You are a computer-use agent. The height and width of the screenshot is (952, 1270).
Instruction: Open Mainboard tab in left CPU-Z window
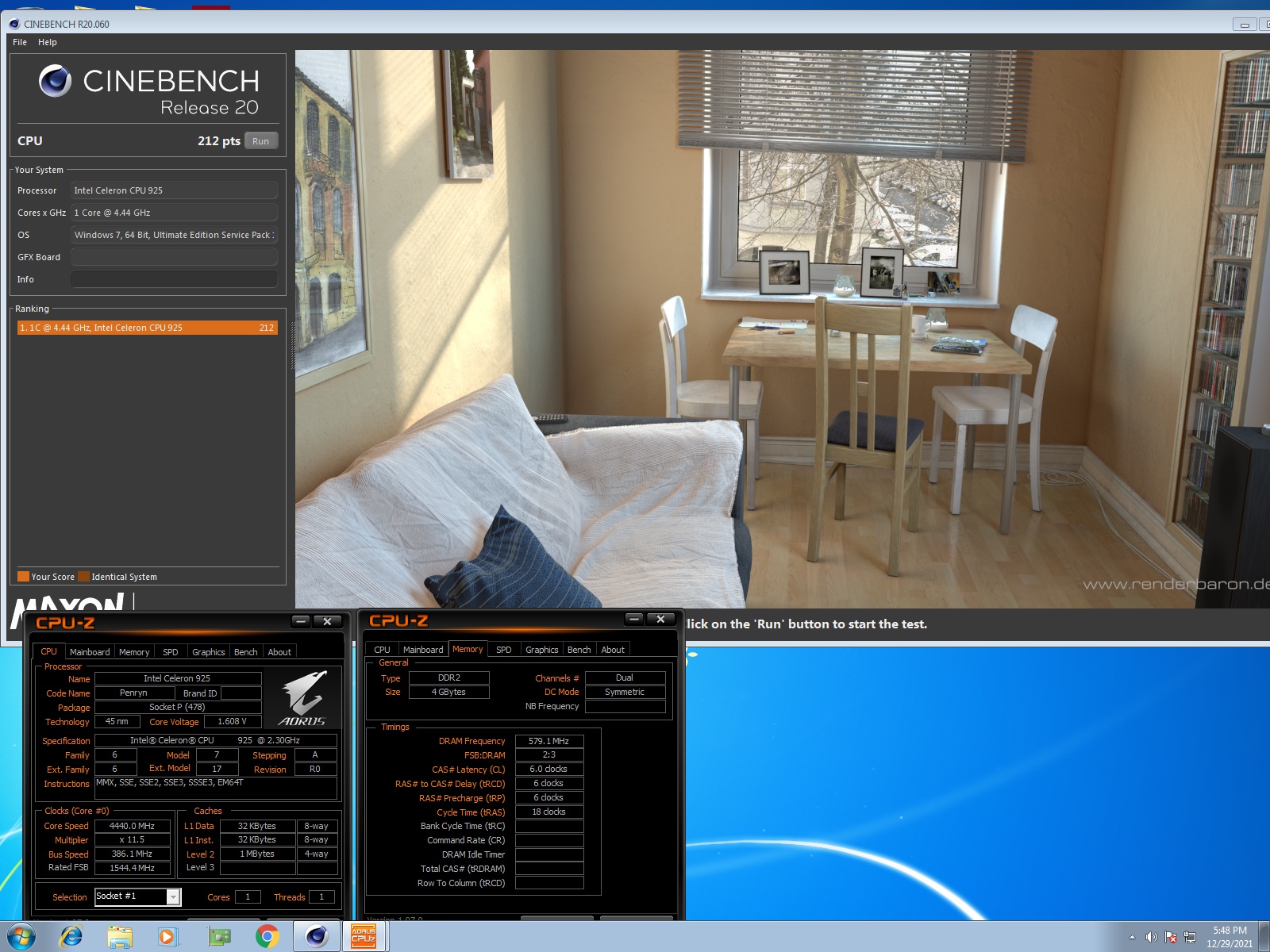90,652
